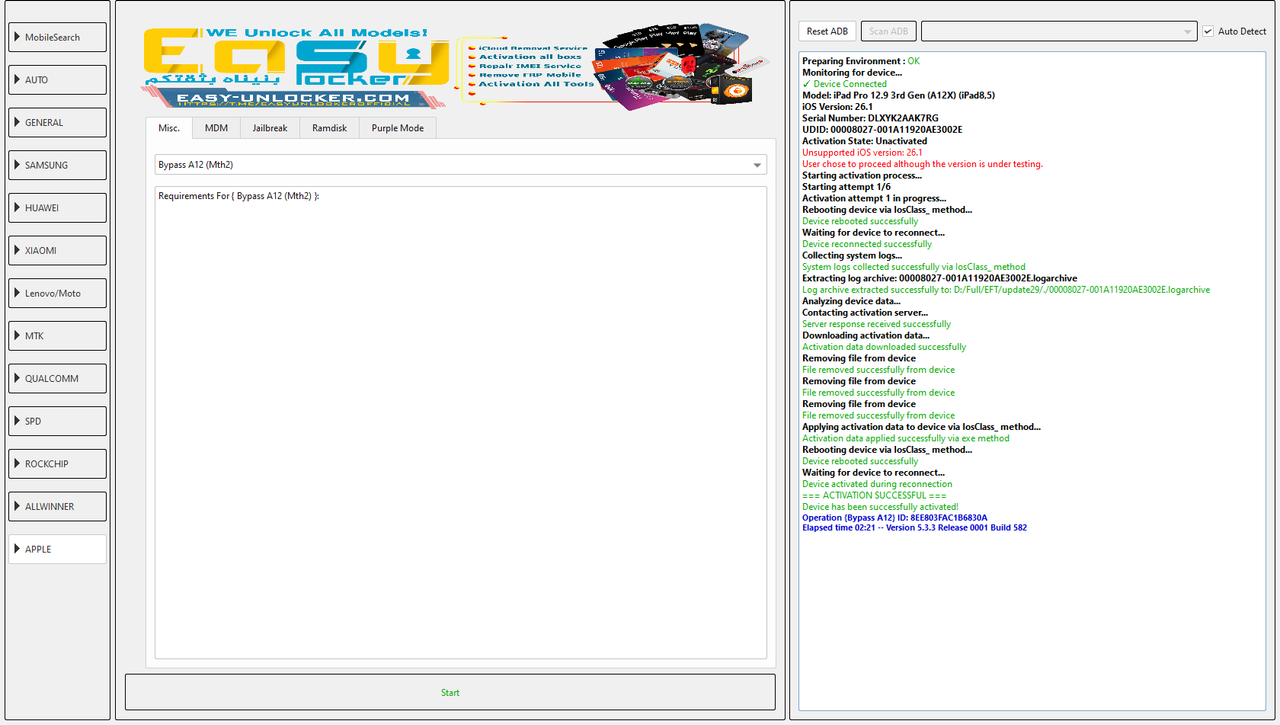This screenshot has height=725, width=1280.
Task: Select the APPLE category
Action: coord(58,549)
